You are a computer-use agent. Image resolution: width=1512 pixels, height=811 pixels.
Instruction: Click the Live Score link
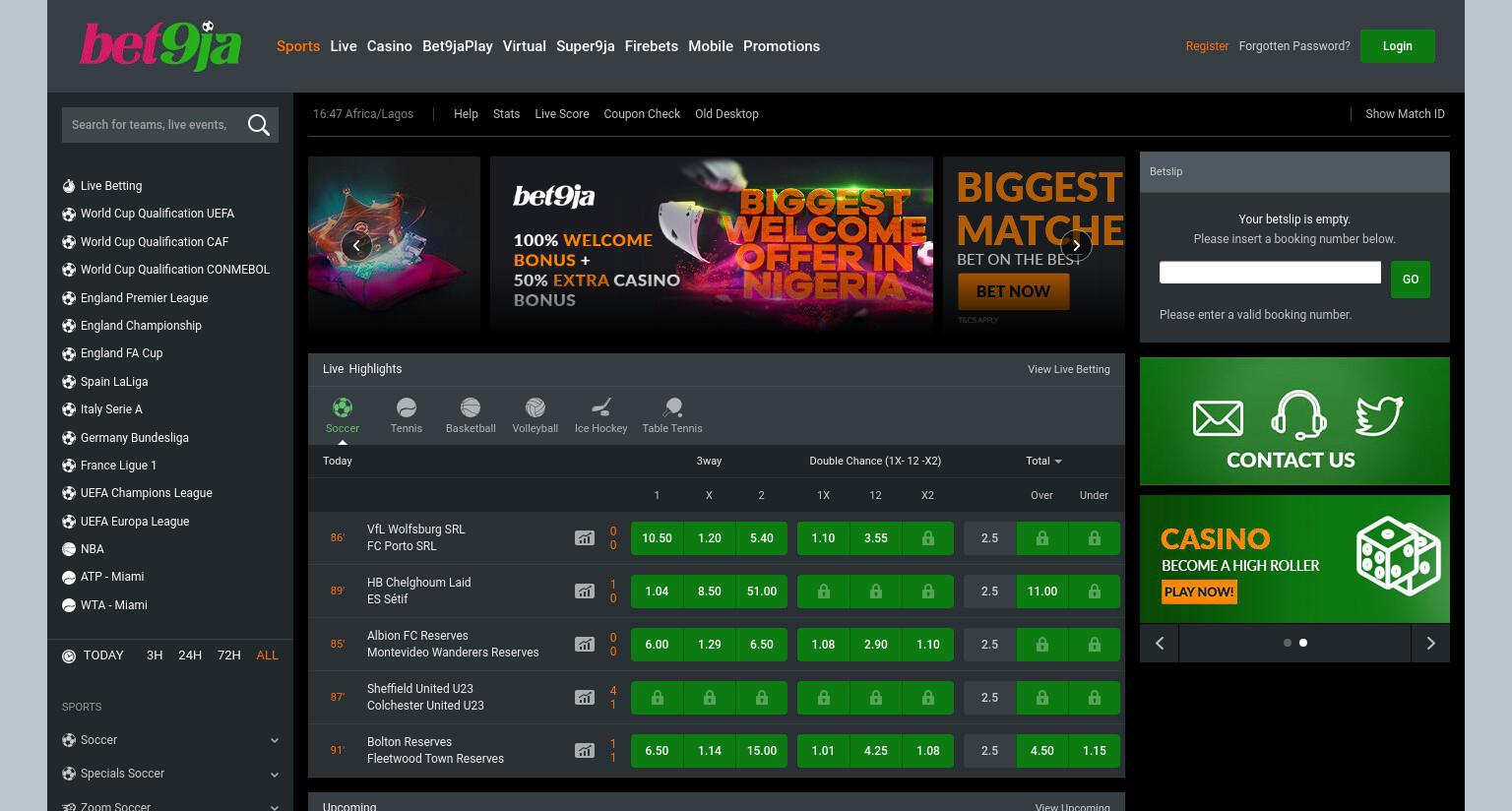point(561,114)
